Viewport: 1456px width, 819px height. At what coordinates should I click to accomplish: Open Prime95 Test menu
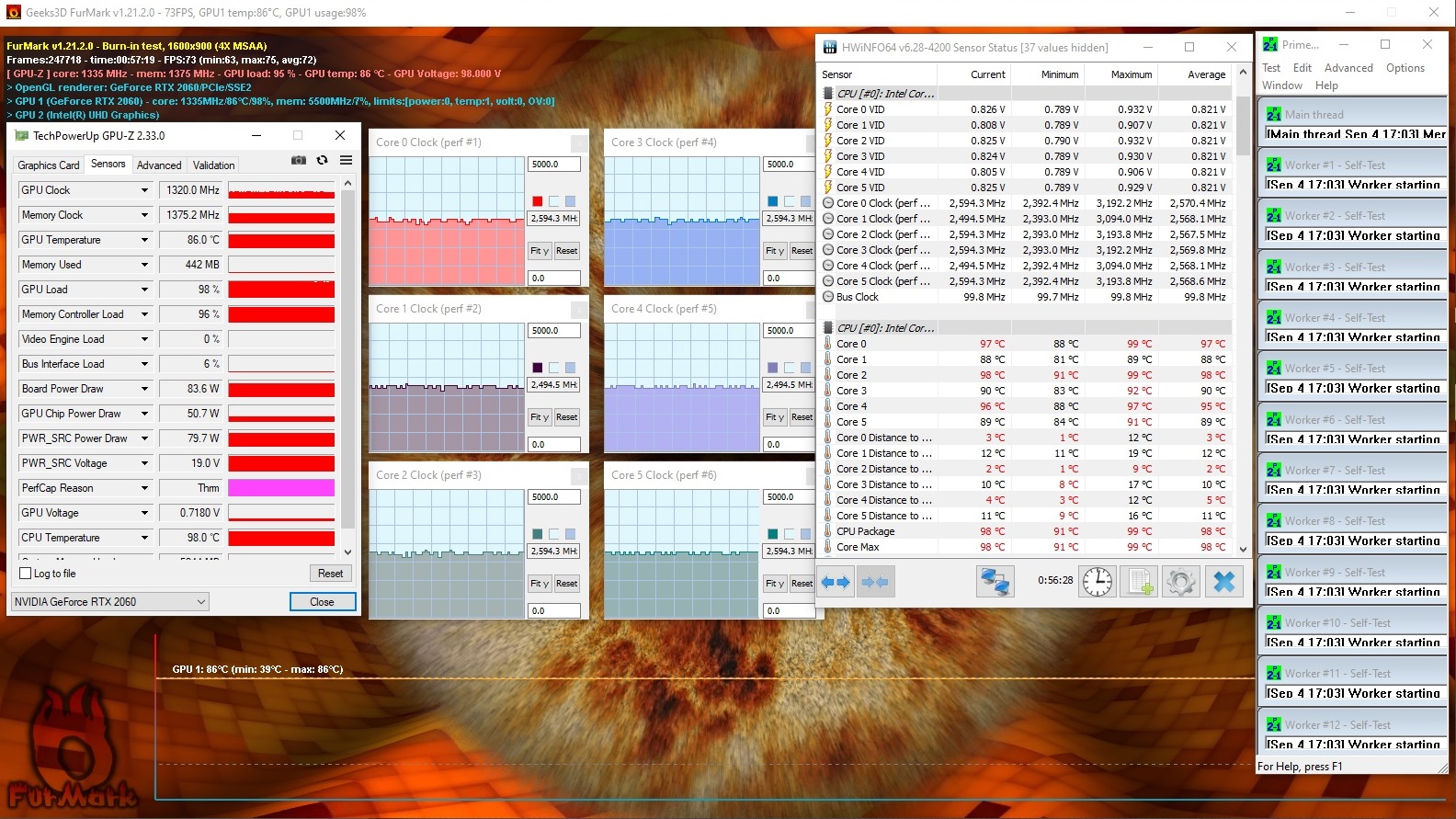coord(1271,68)
